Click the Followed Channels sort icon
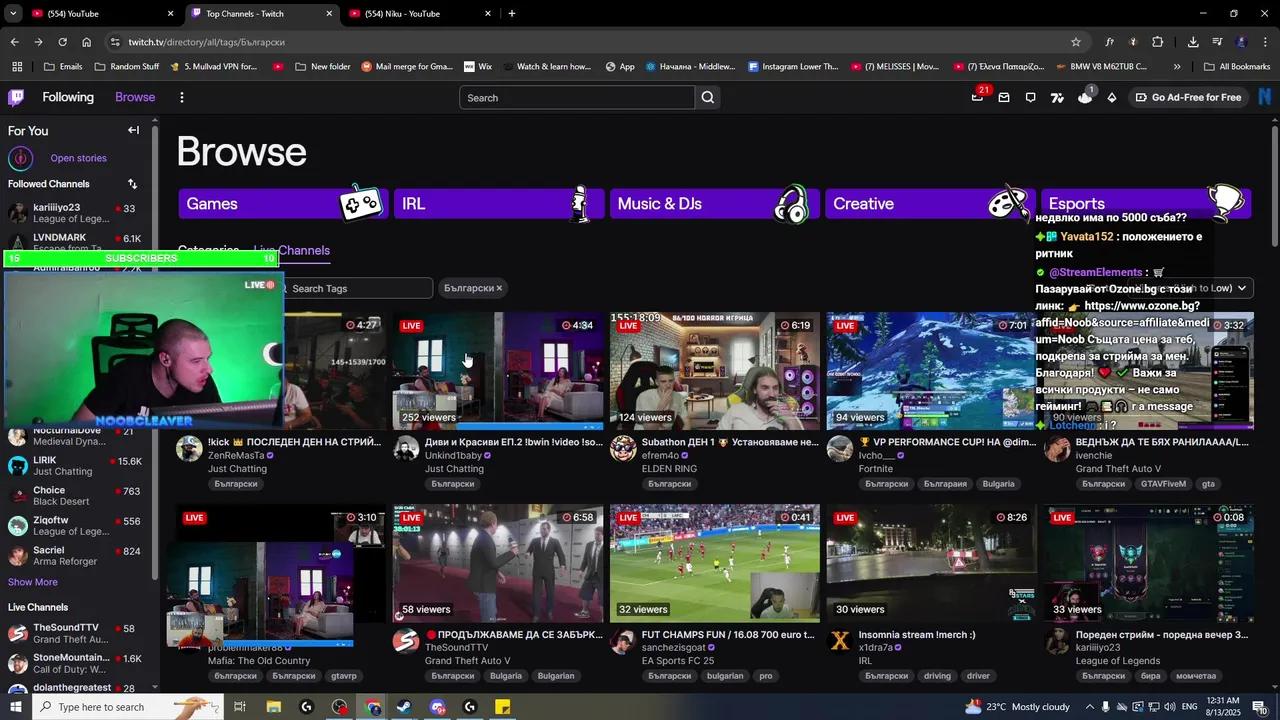 (x=132, y=184)
